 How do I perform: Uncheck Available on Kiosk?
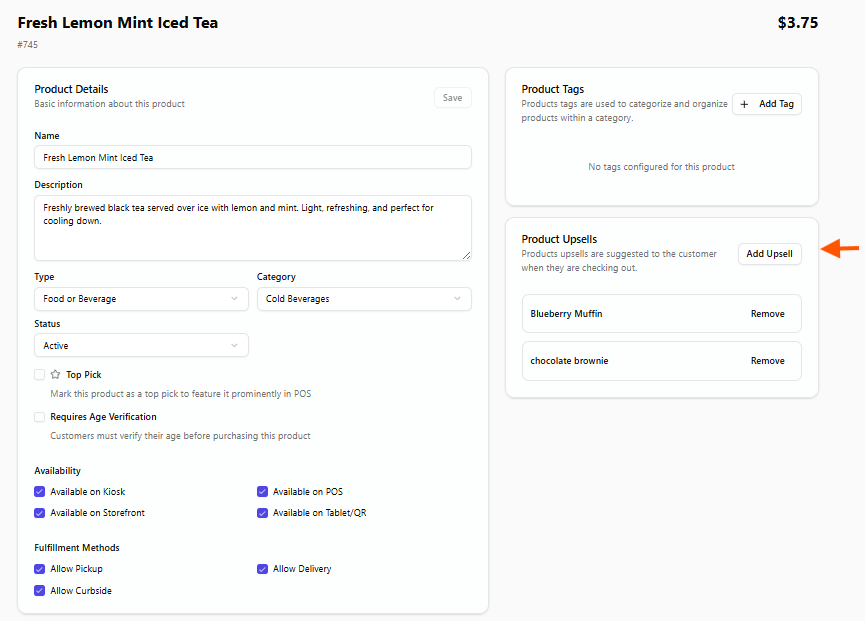pos(40,492)
